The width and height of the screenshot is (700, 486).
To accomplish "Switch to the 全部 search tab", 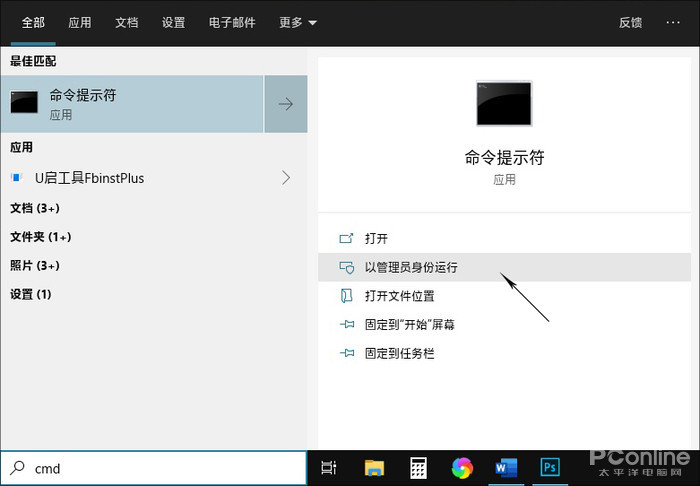I will point(33,22).
